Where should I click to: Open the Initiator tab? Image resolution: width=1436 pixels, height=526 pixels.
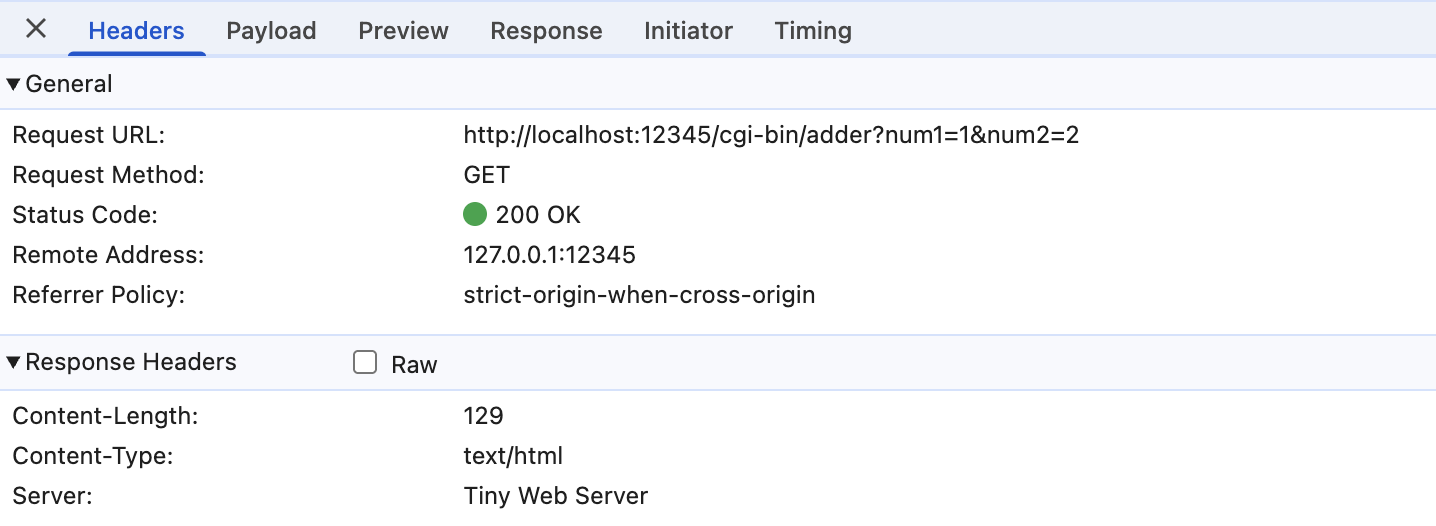coord(688,31)
